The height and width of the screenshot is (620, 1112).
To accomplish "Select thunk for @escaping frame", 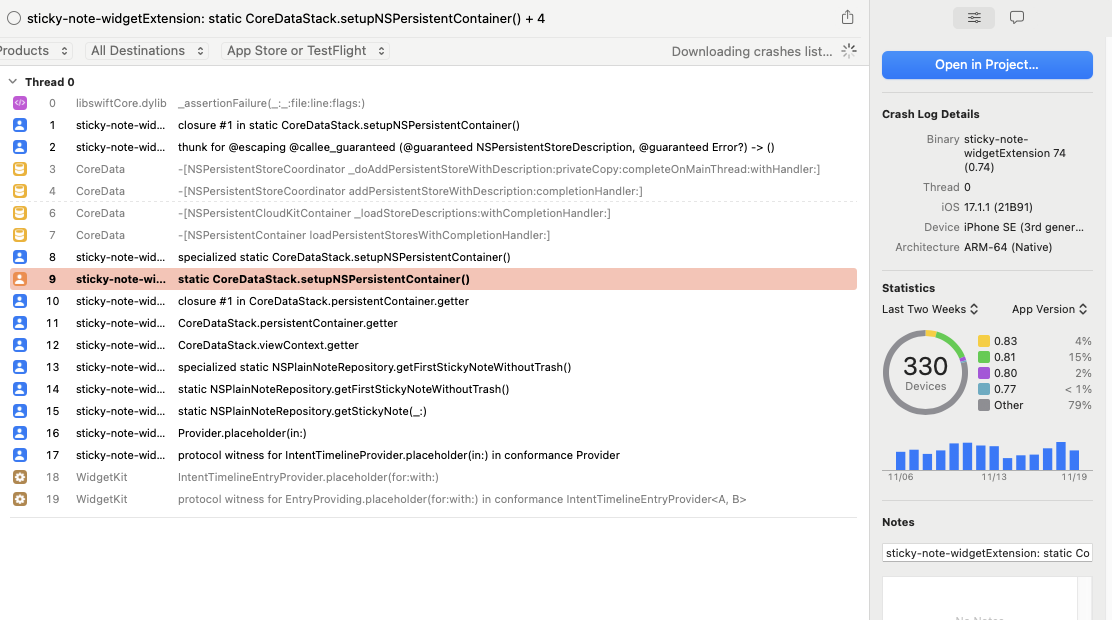I will (476, 147).
